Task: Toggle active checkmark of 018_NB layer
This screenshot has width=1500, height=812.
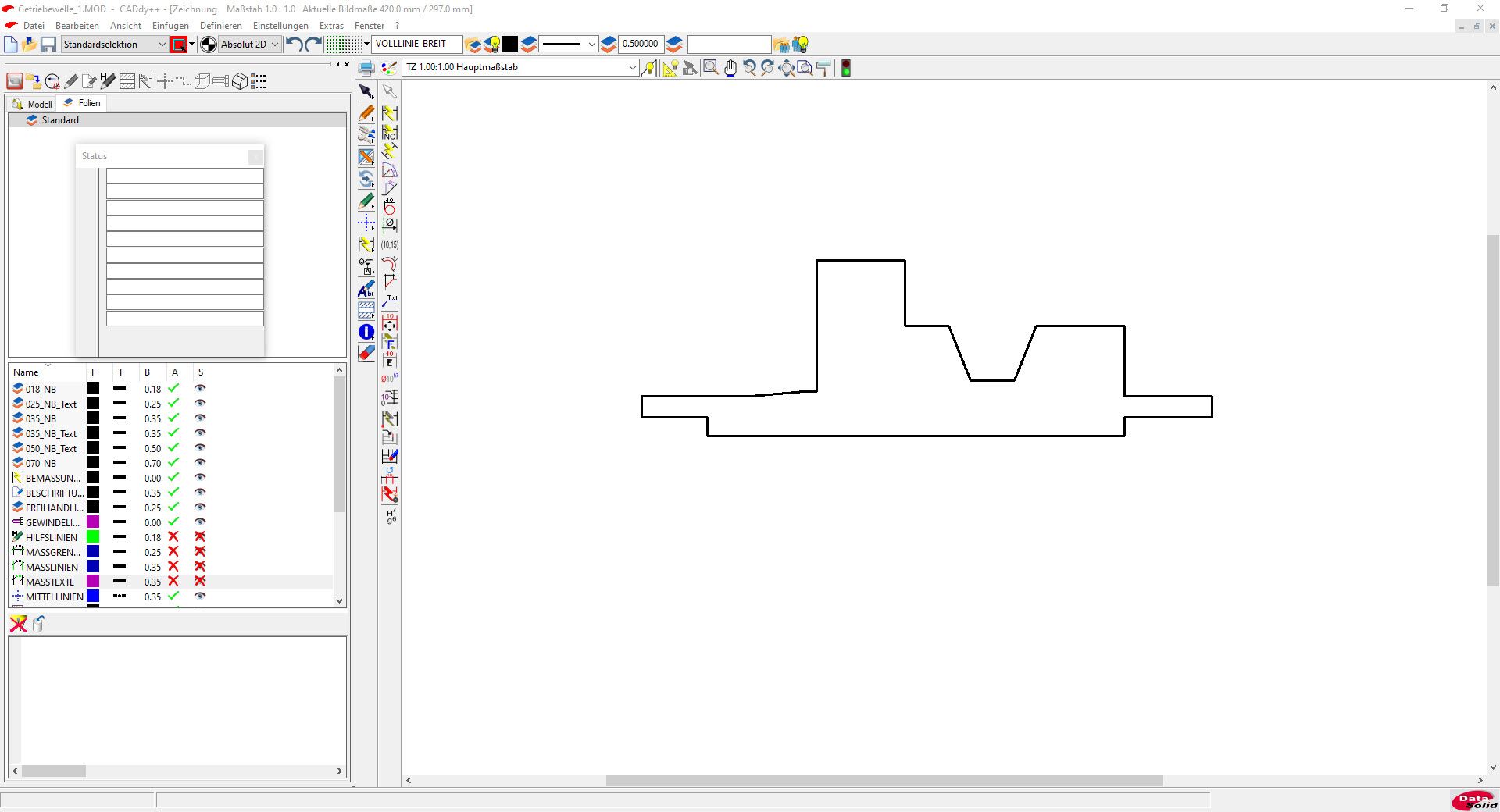Action: 173,389
